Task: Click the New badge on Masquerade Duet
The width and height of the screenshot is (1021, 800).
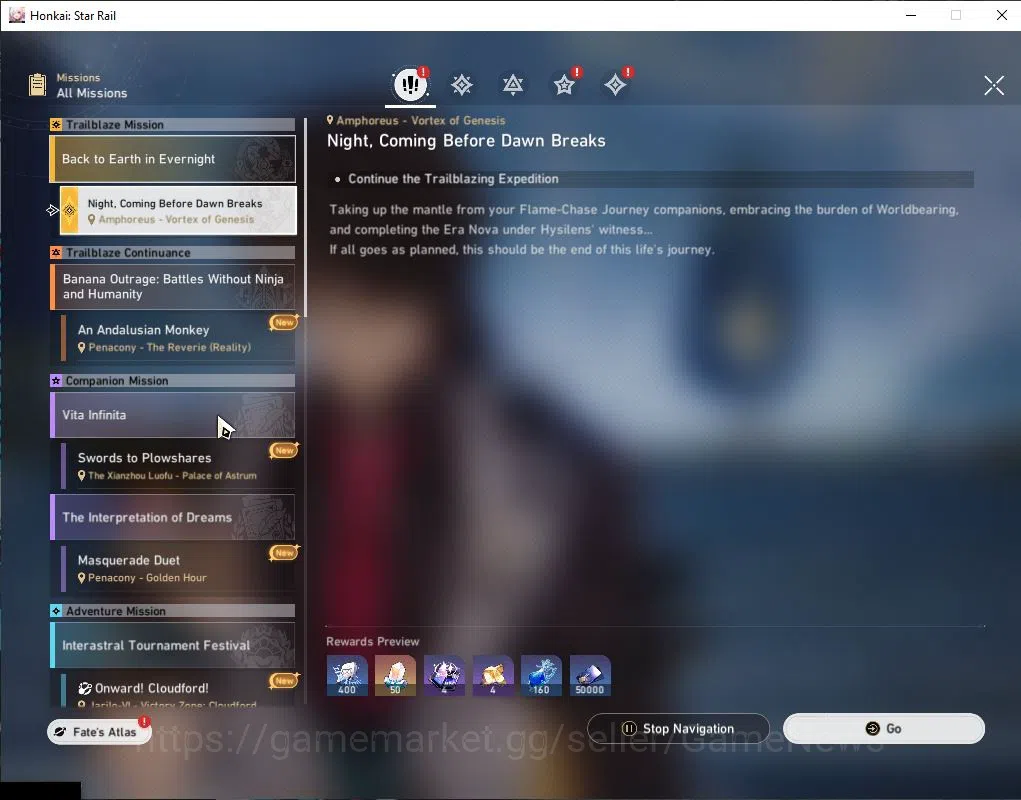Action: click(284, 553)
